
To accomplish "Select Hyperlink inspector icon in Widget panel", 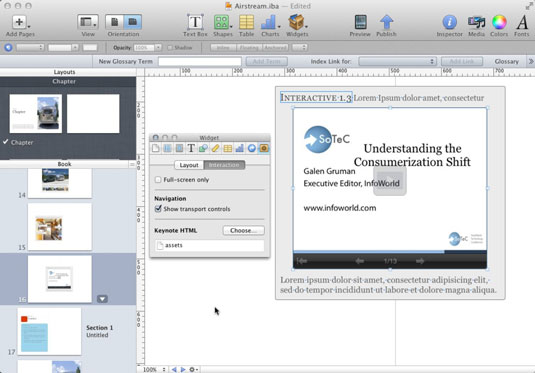I will click(252, 148).
